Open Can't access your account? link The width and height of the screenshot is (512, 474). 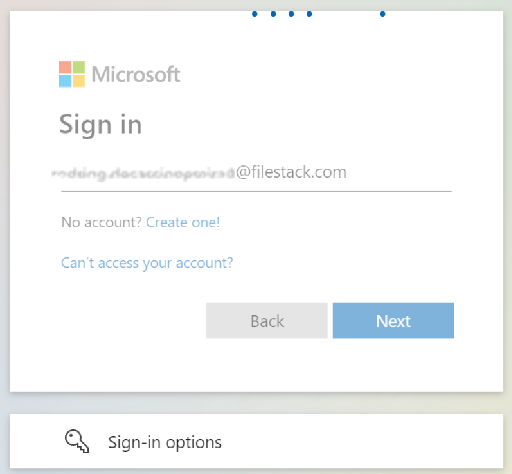[x=147, y=263]
